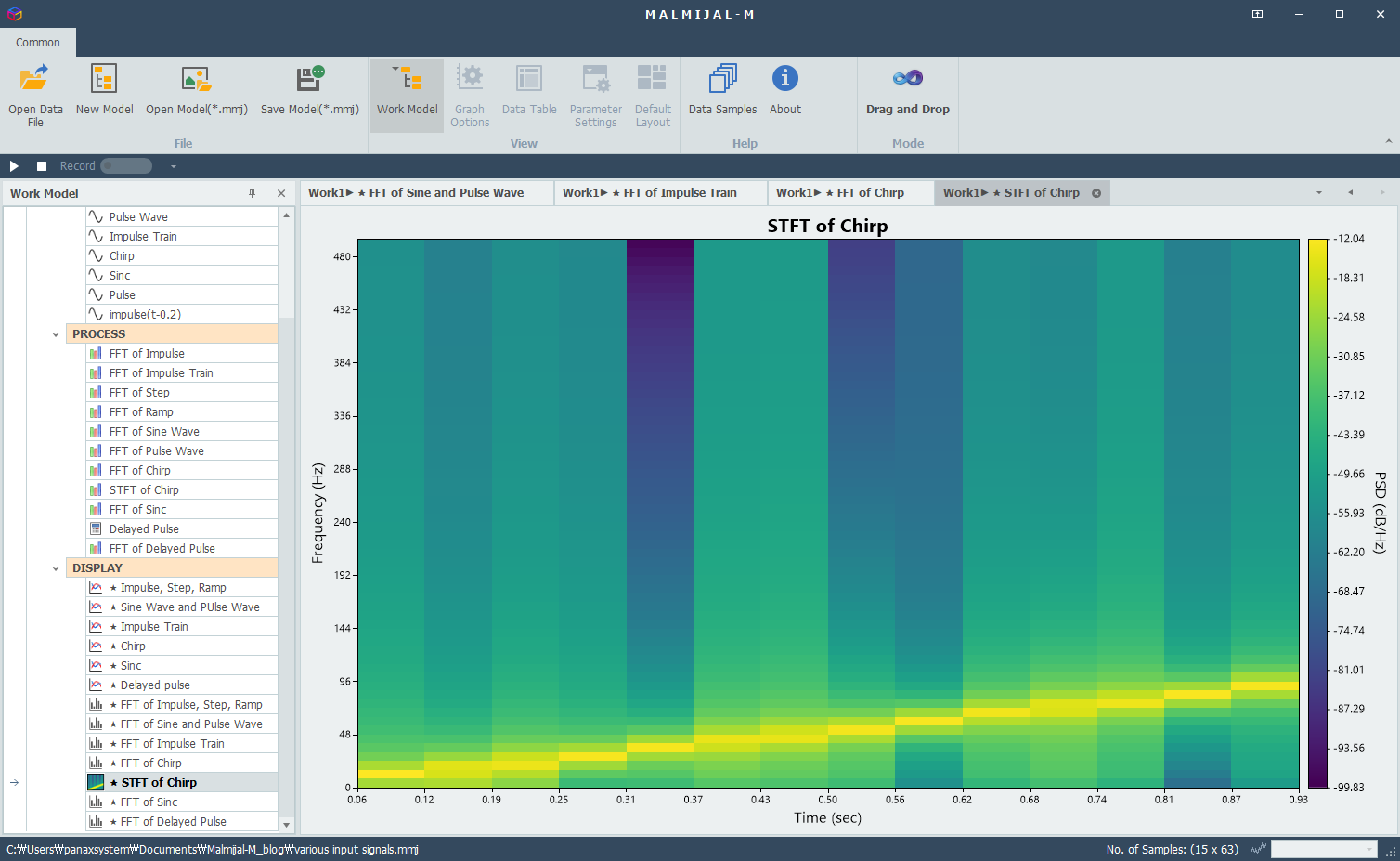Click the Work Model scrollbar down arrow
Viewport: 1400px width, 861px height.
click(286, 825)
